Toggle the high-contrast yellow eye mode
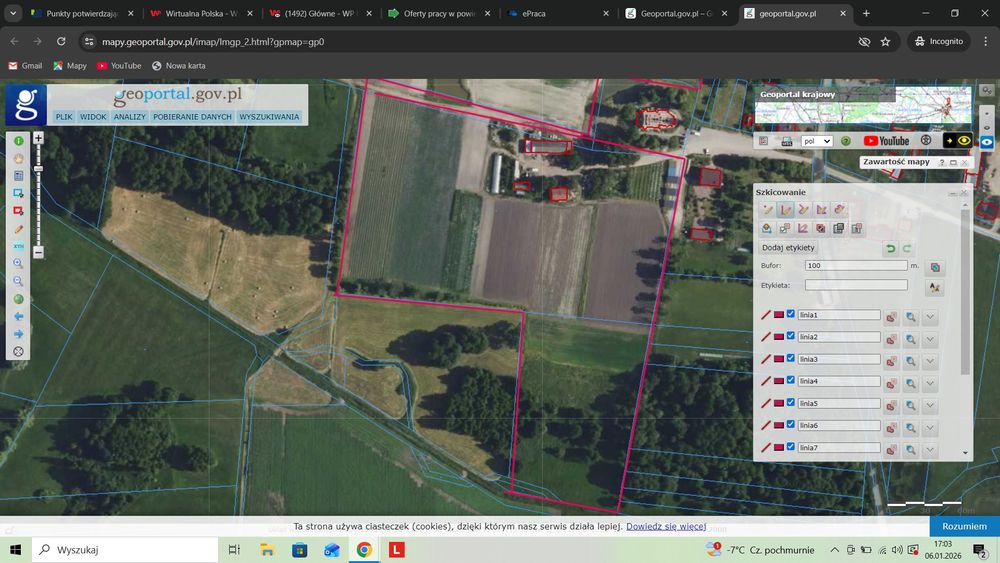 [957, 140]
